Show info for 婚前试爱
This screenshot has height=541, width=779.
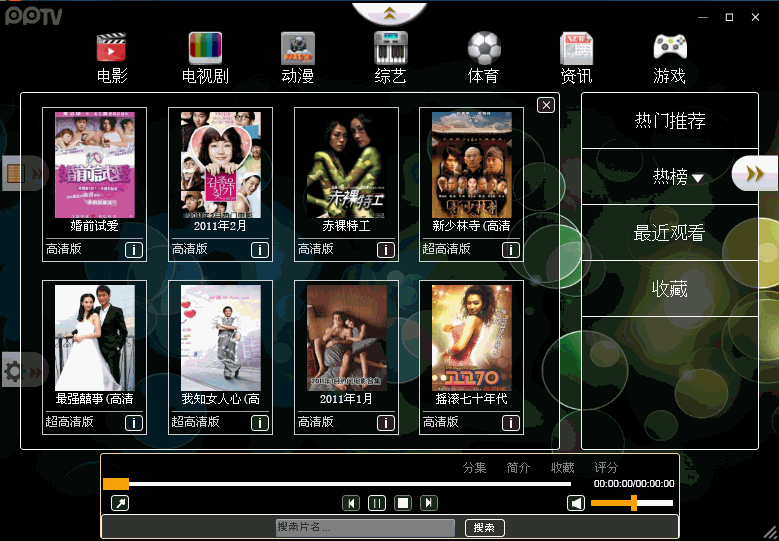click(134, 250)
